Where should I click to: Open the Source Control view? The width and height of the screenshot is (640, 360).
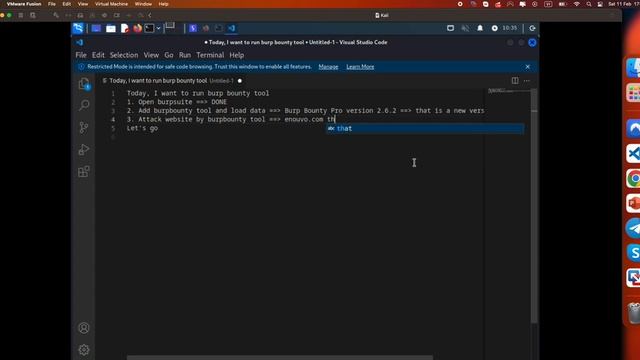click(x=84, y=127)
